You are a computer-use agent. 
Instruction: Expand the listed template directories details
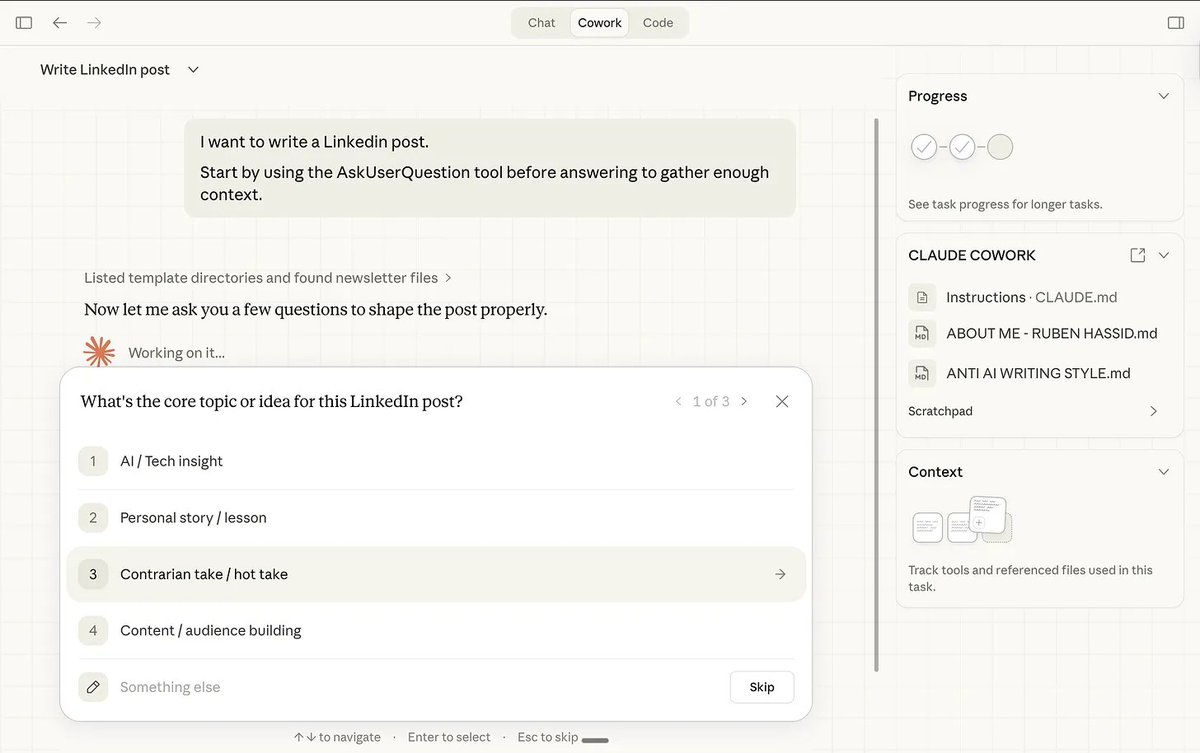point(447,277)
